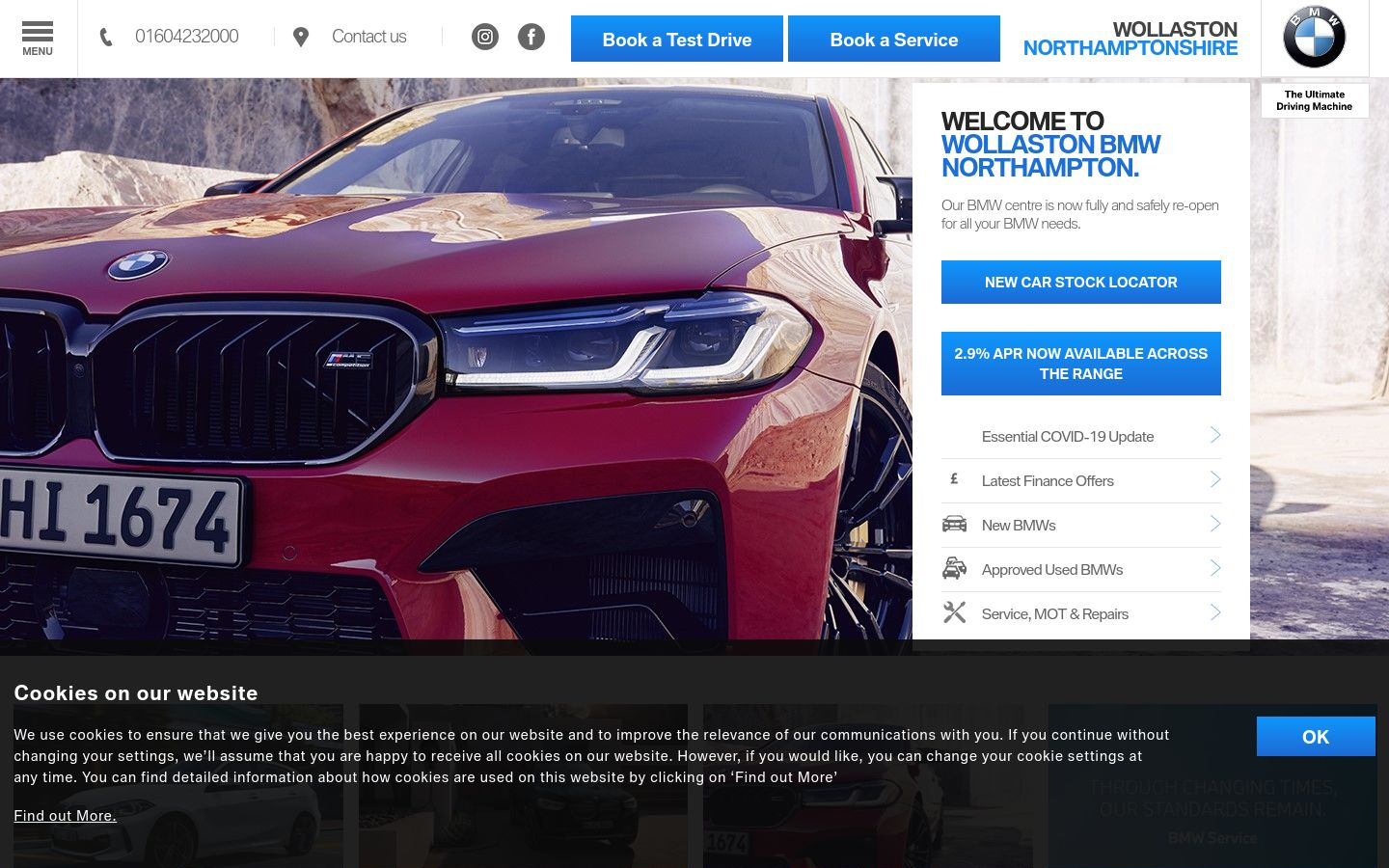1389x868 pixels.
Task: Open the Facebook icon
Action: click(531, 37)
